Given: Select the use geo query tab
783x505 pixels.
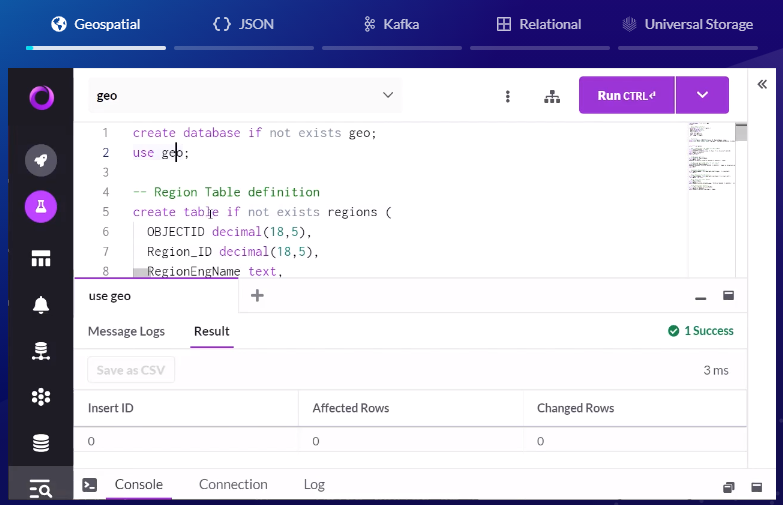Looking at the screenshot, I should point(157,296).
